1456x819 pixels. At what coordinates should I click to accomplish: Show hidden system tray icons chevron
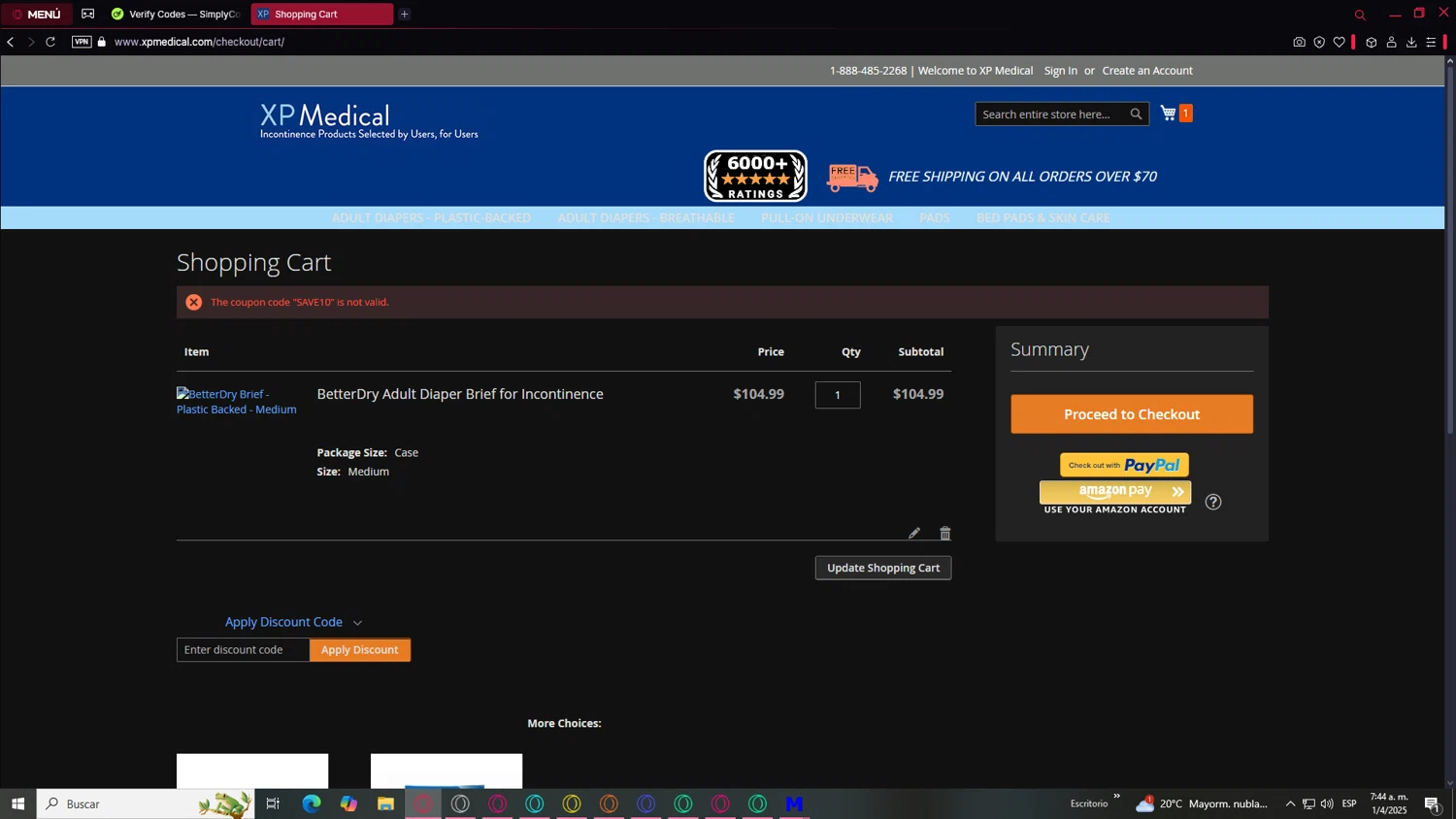pyautogui.click(x=1290, y=803)
